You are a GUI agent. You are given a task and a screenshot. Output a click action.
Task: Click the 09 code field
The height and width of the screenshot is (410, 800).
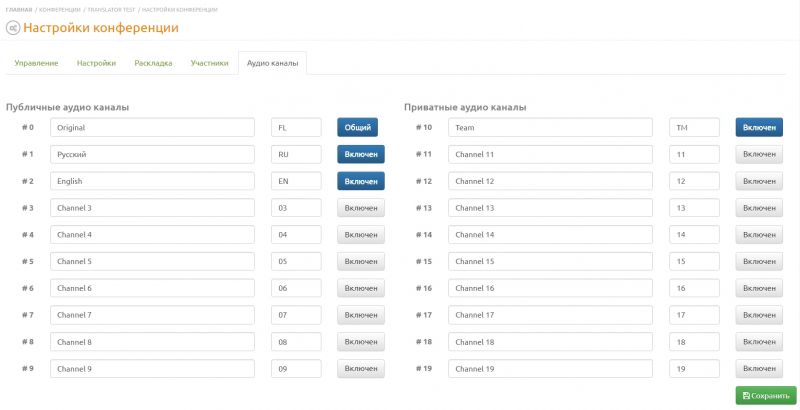pos(296,369)
